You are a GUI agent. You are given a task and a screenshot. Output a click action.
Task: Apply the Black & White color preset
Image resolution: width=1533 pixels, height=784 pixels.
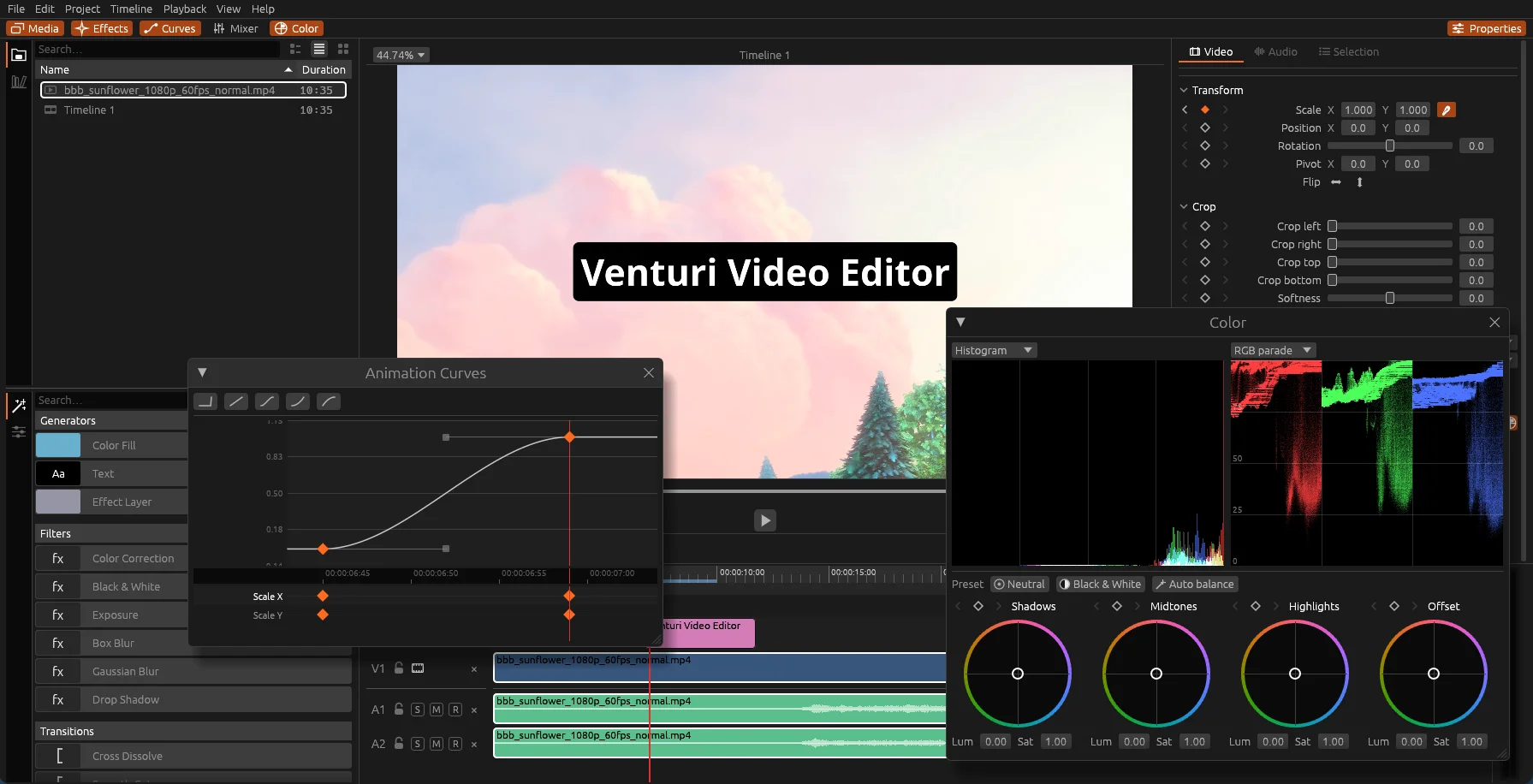1100,584
